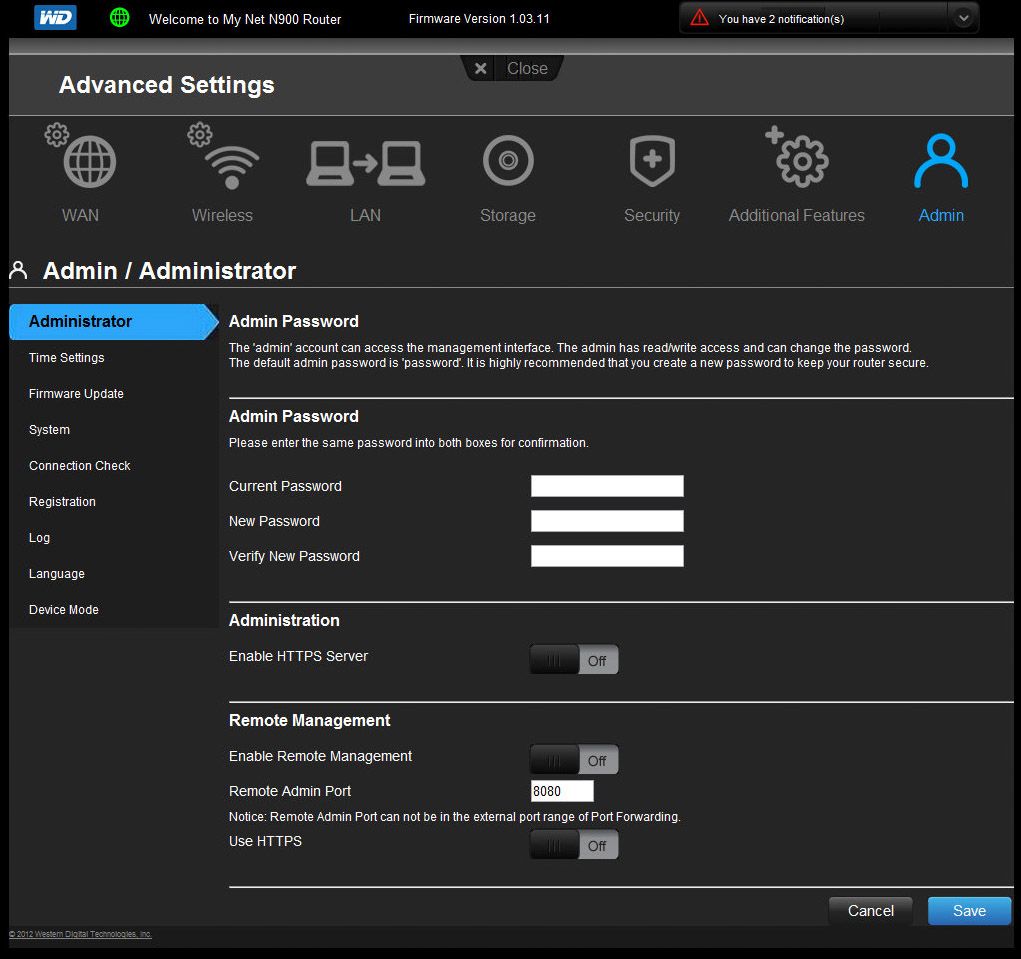Click the Save button
The height and width of the screenshot is (959, 1021).
click(x=969, y=911)
